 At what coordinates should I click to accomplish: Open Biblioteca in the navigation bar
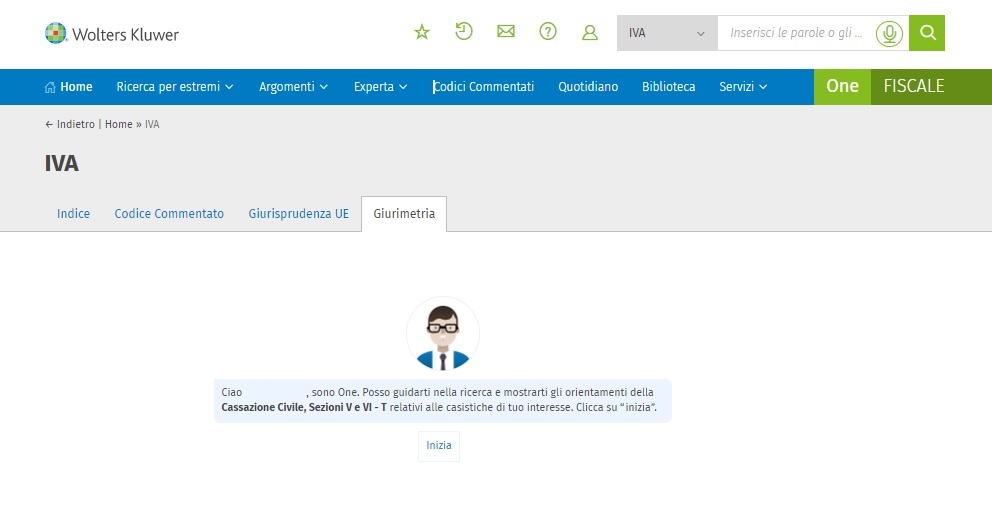(668, 87)
